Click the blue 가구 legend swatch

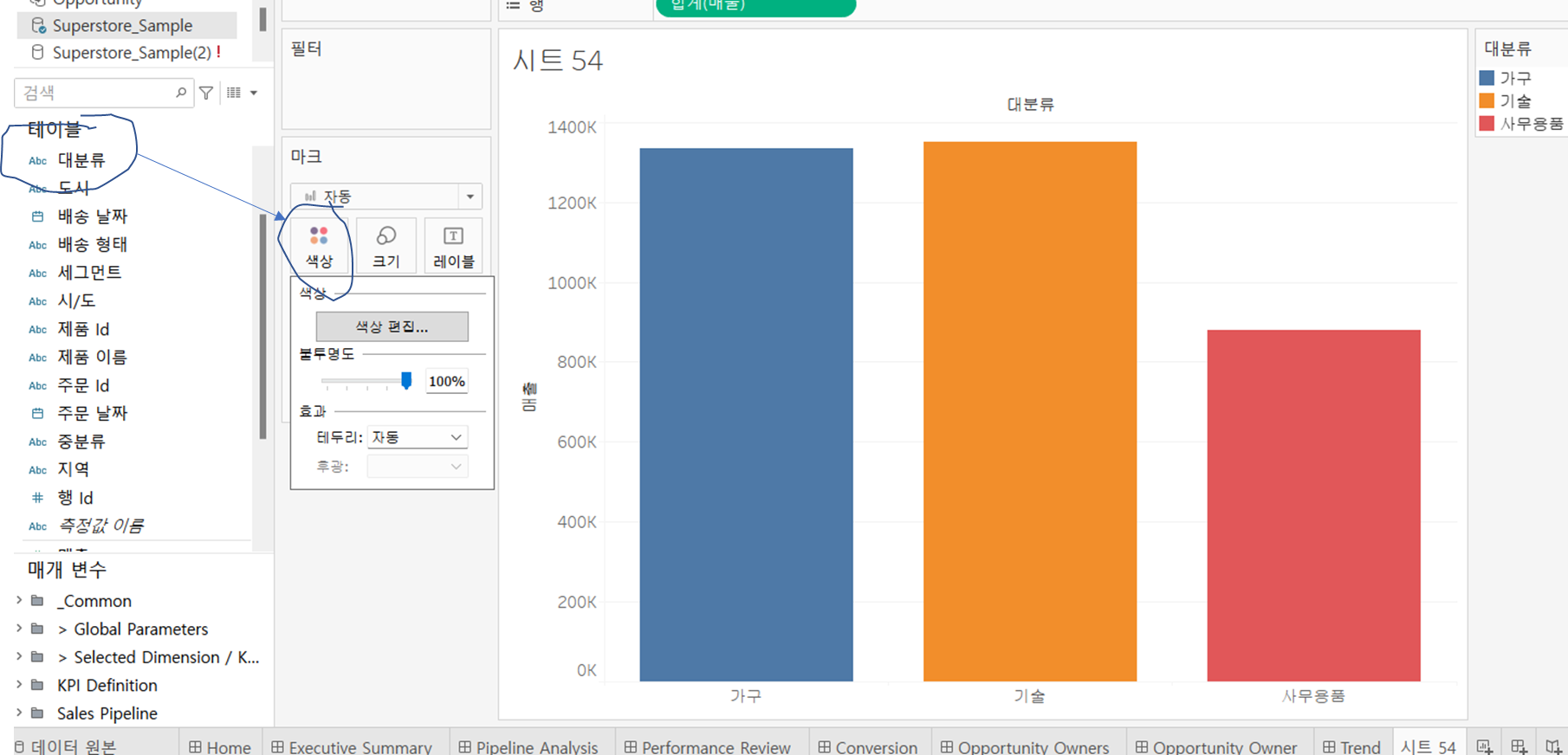1487,78
